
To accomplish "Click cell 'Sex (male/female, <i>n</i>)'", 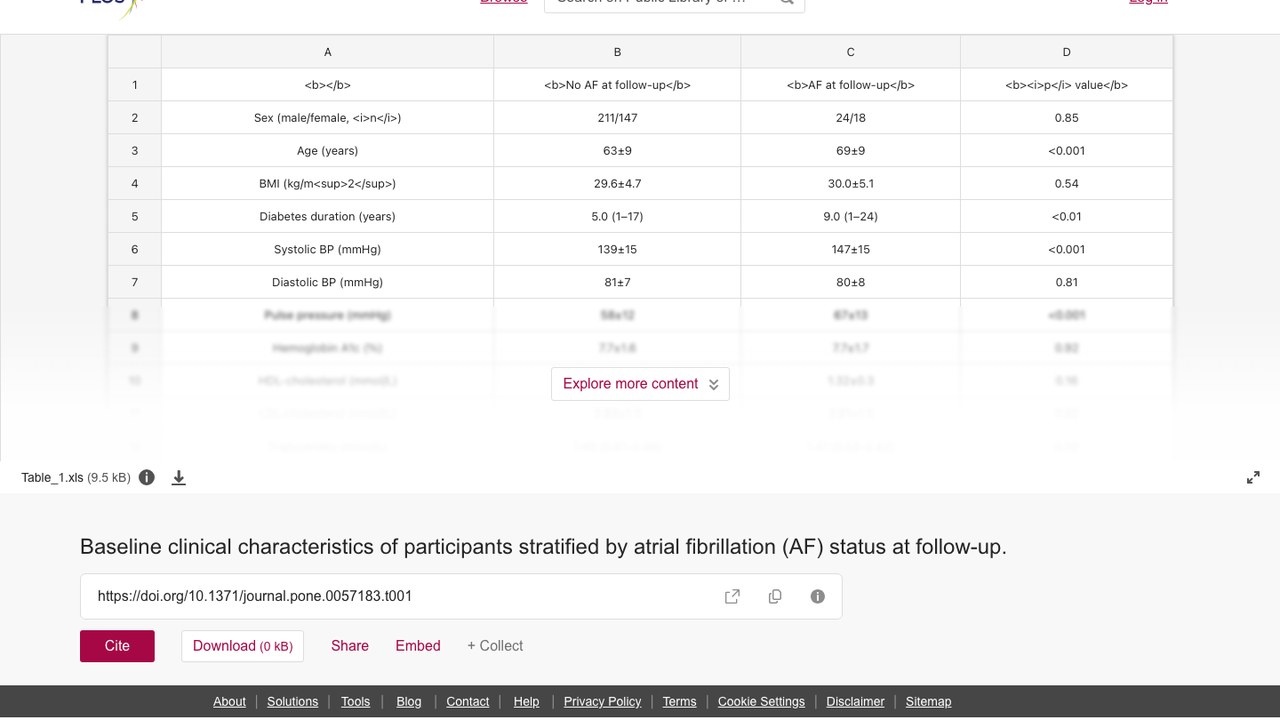I will pyautogui.click(x=327, y=118).
